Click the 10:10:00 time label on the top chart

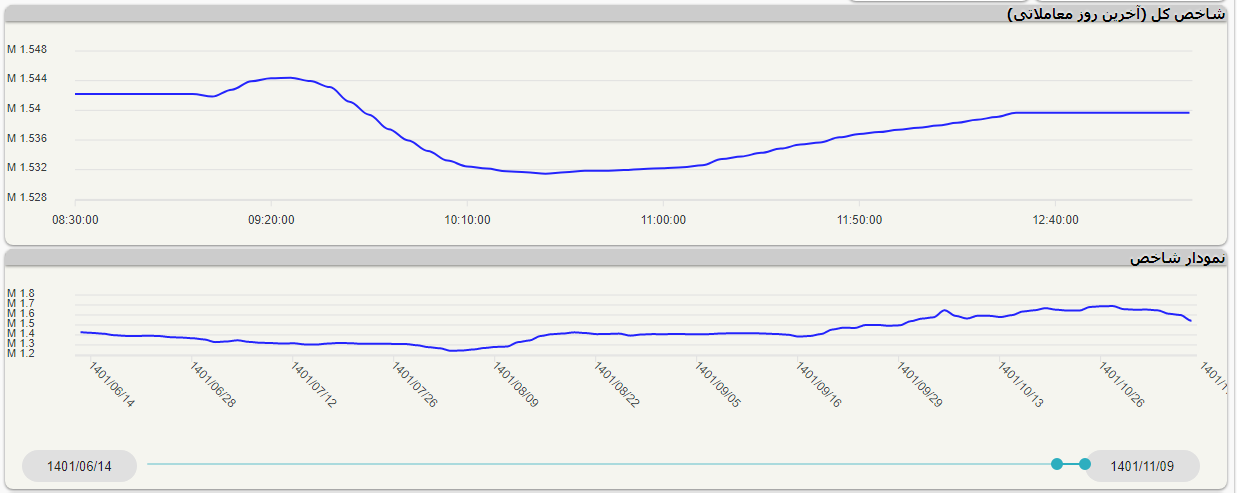click(x=467, y=220)
